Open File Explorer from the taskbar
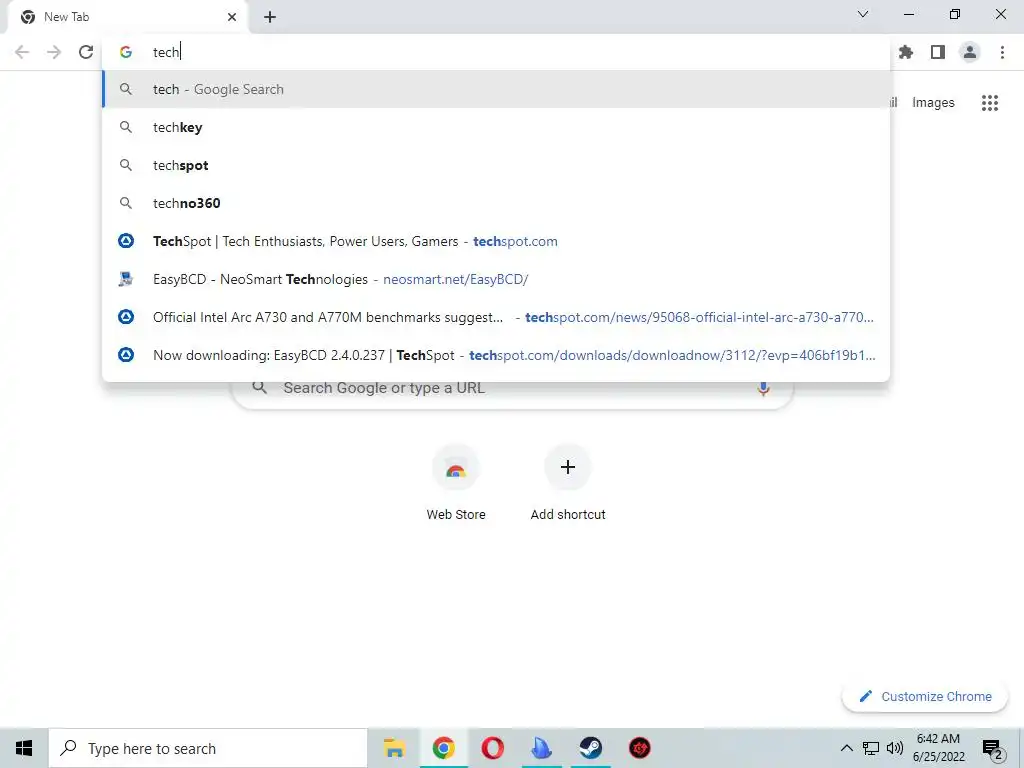The height and width of the screenshot is (768, 1024). pos(394,748)
